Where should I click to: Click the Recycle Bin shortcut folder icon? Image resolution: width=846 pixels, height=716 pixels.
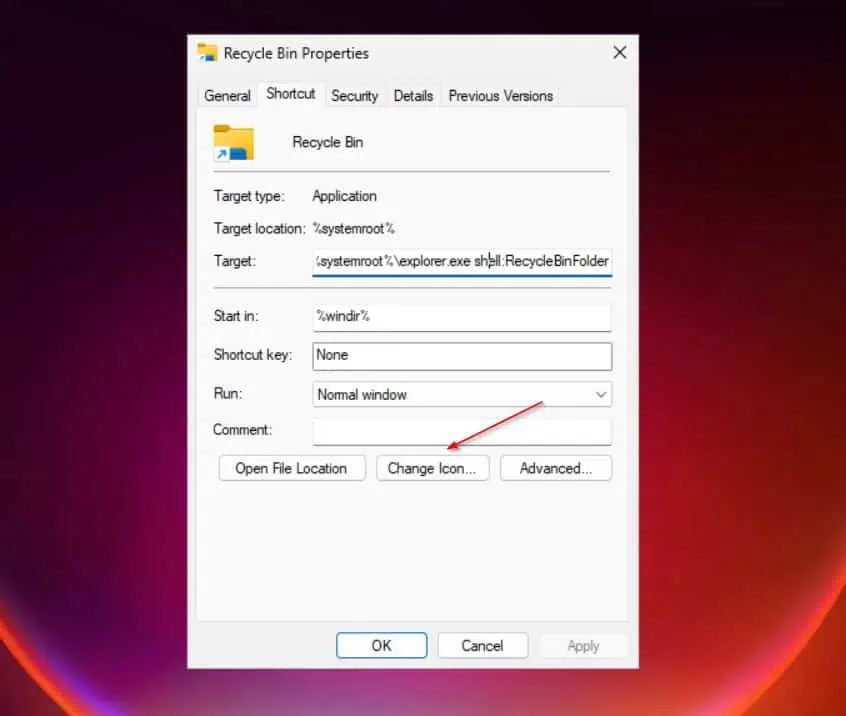pos(234,143)
